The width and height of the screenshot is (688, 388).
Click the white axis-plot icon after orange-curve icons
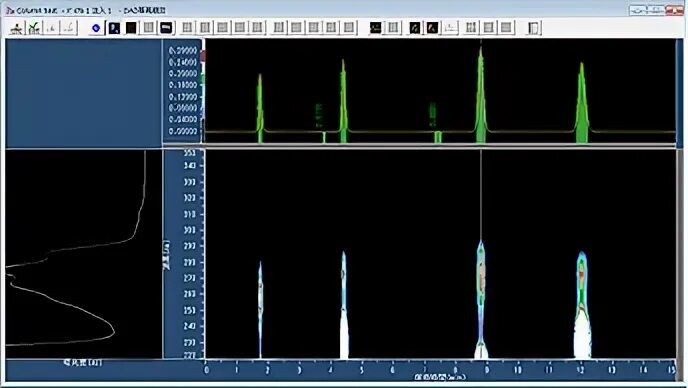(x=450, y=28)
